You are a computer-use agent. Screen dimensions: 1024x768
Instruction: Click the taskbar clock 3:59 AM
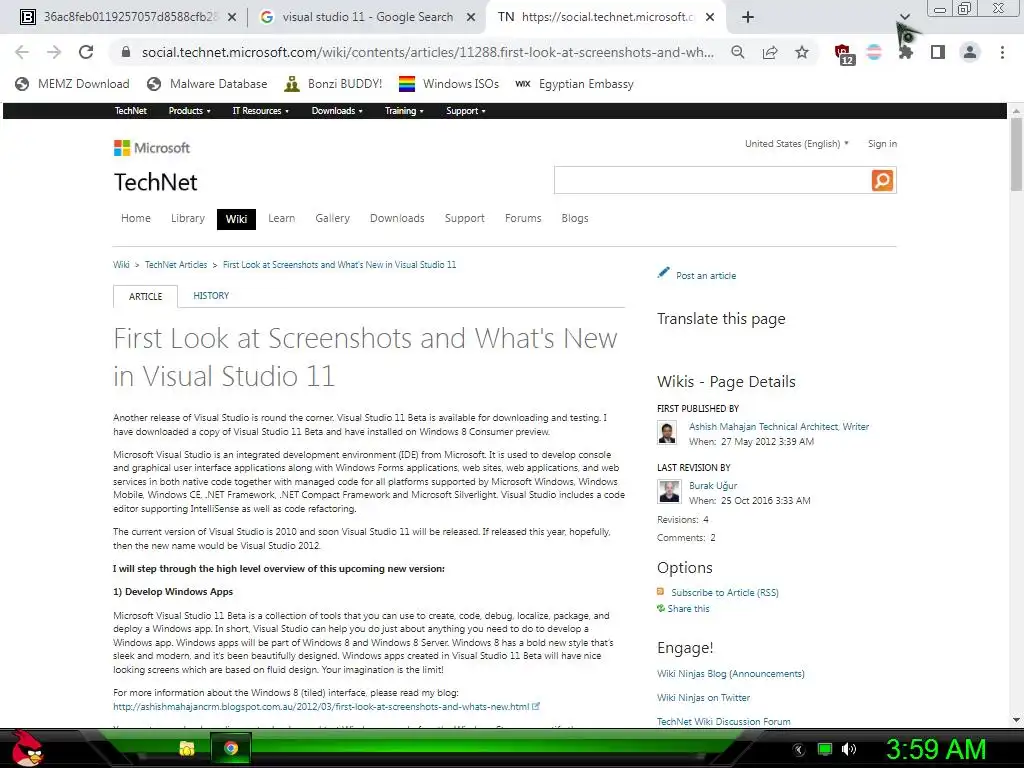click(x=935, y=749)
